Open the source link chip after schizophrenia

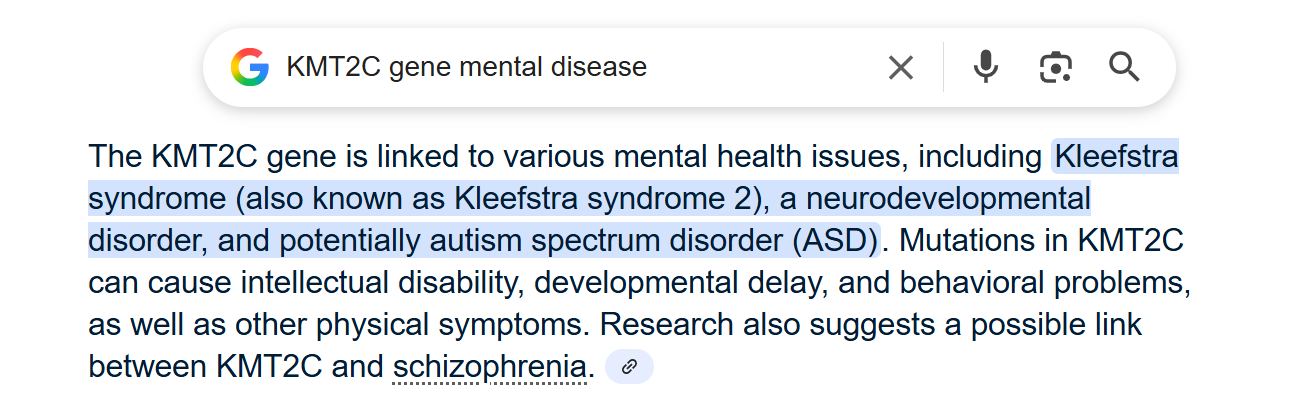click(629, 367)
